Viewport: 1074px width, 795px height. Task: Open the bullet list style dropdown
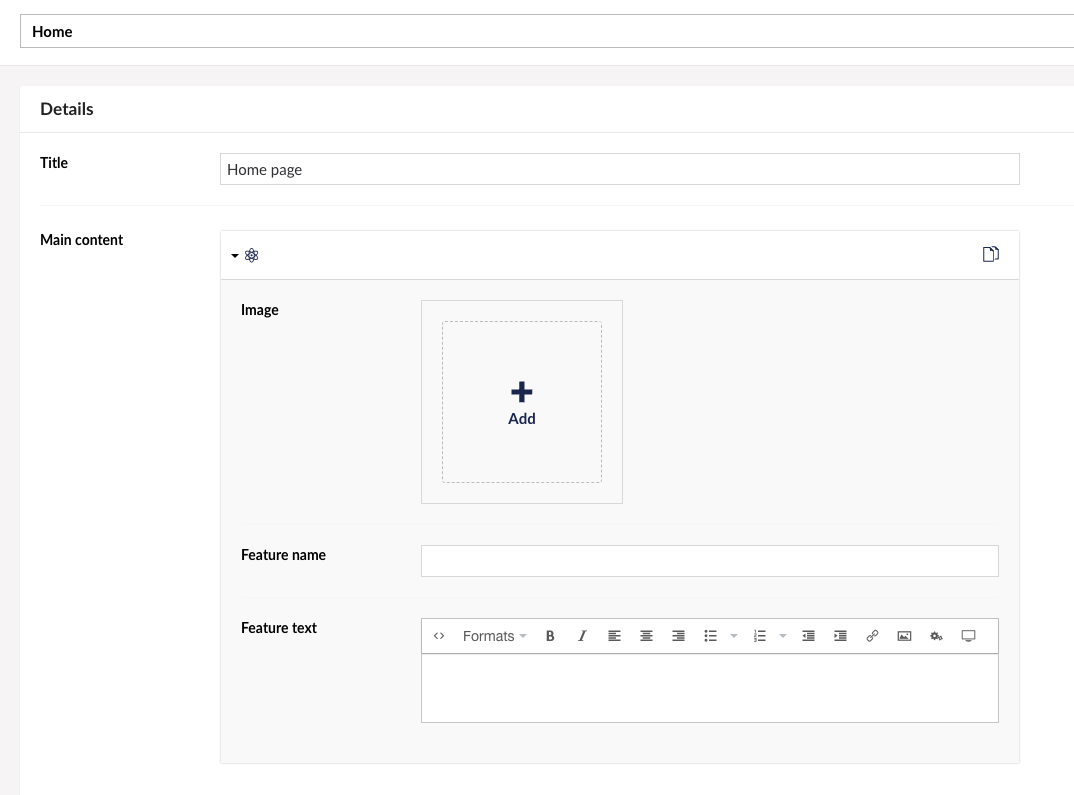(734, 636)
